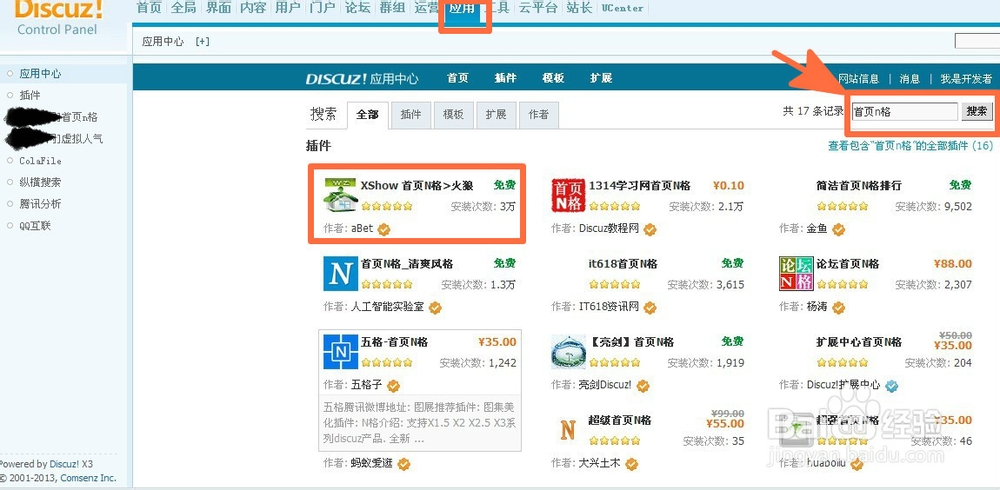Image resolution: width=1000 pixels, height=490 pixels.
Task: Click verified badge next to 人工智能实验室
Action: point(436,308)
